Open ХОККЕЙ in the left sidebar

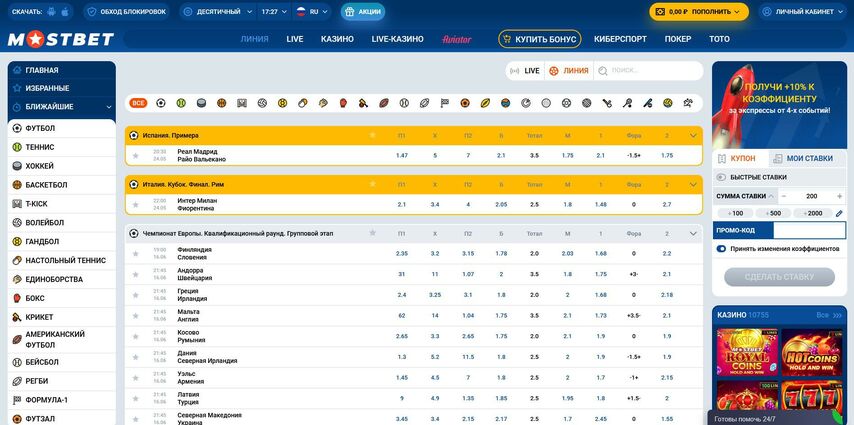click(62, 166)
